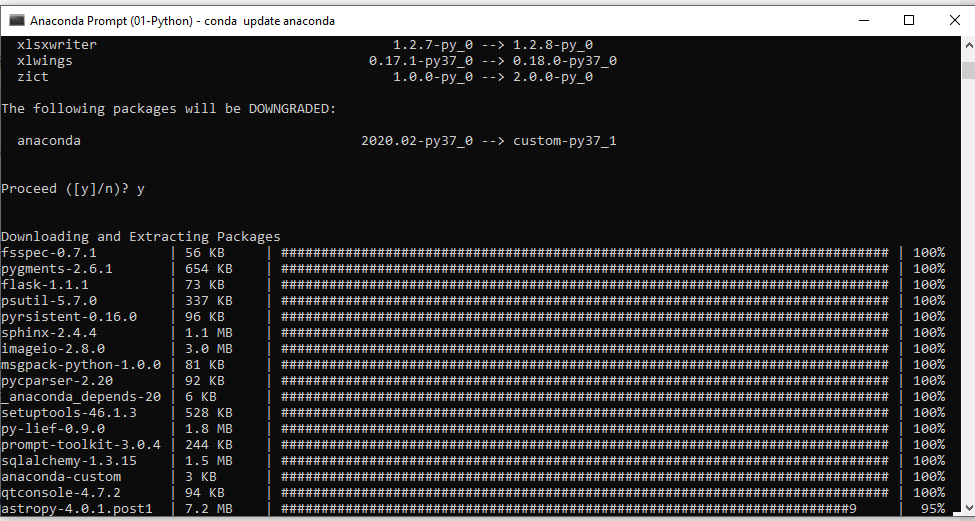Click the '6 KB' size for _anaconda_depends

[x=201, y=397]
